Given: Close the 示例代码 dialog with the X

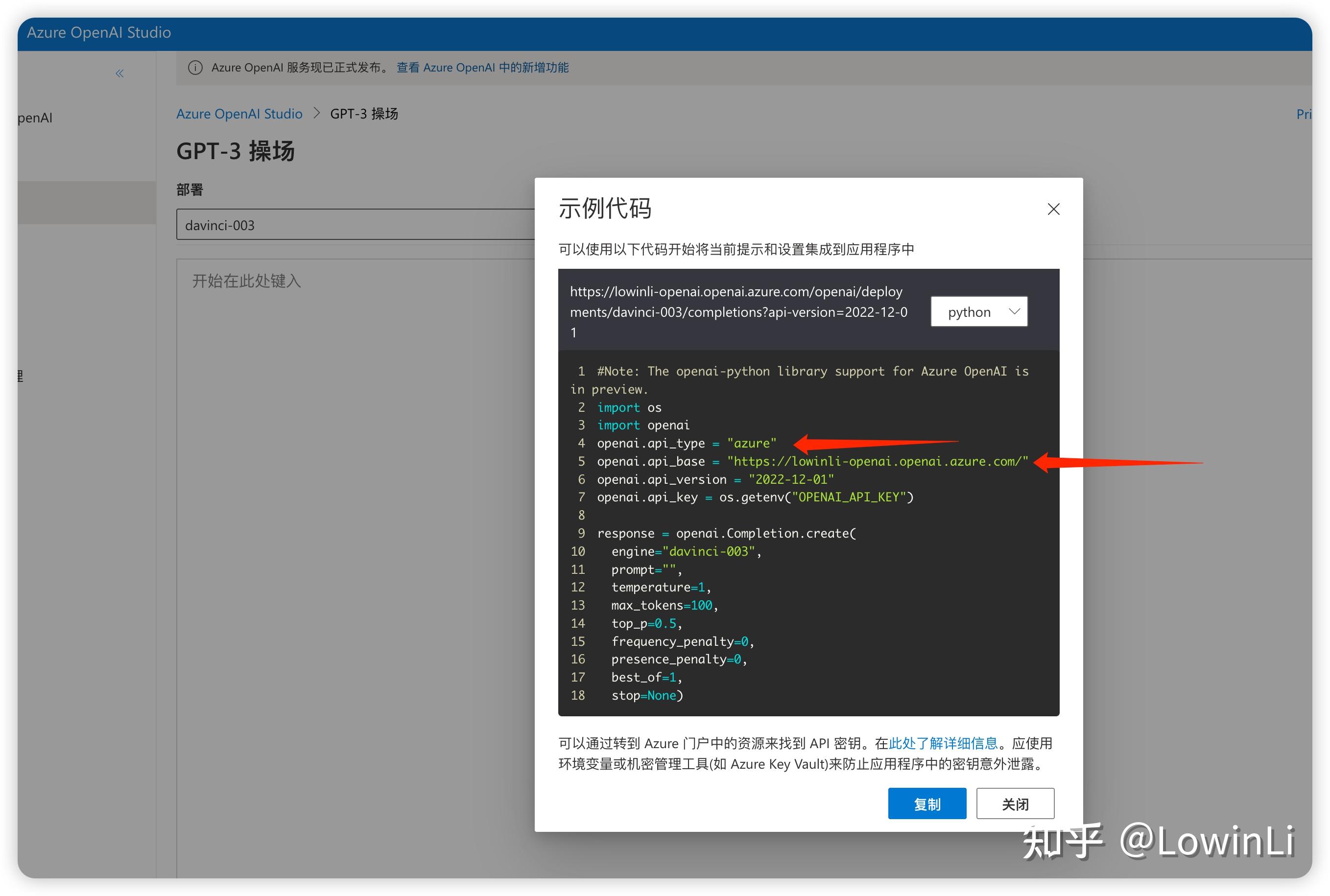Looking at the screenshot, I should point(1053,209).
